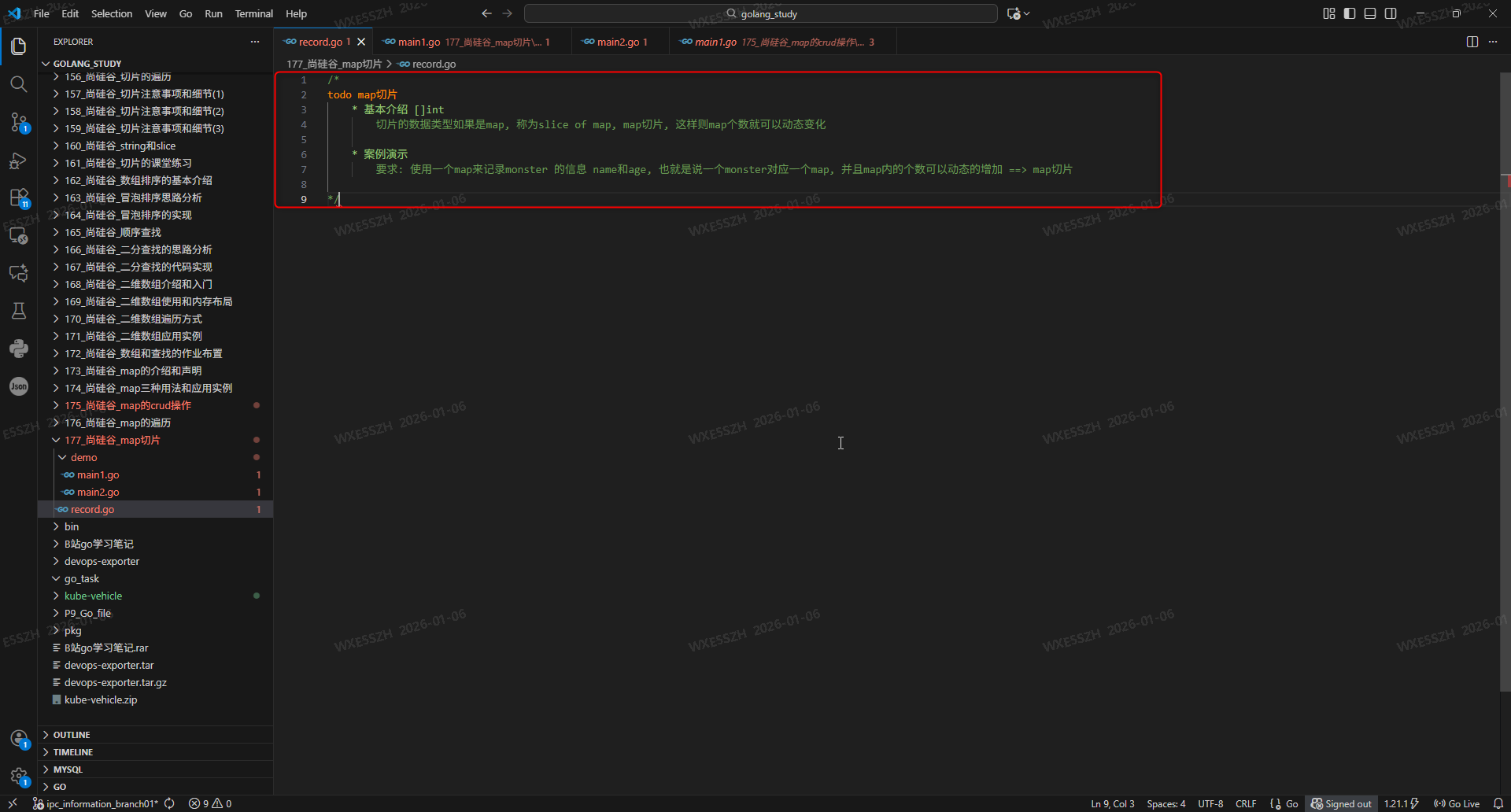1511x812 pixels.
Task: Click Ln 9, Col 3 to go to line
Action: (1112, 803)
